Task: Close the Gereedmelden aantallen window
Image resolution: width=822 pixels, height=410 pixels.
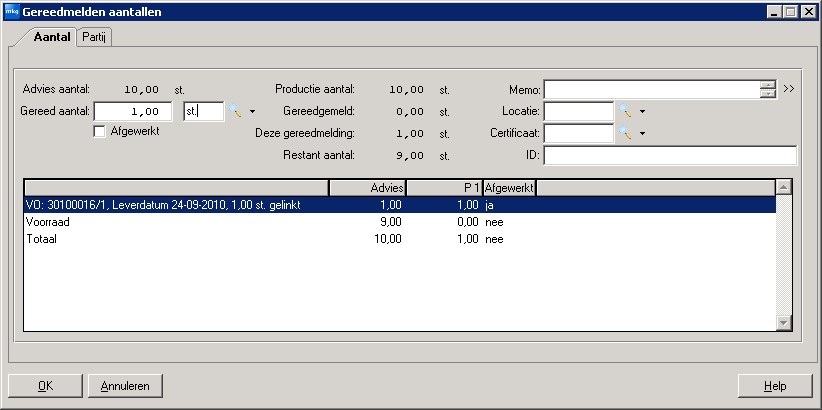Action: [807, 12]
